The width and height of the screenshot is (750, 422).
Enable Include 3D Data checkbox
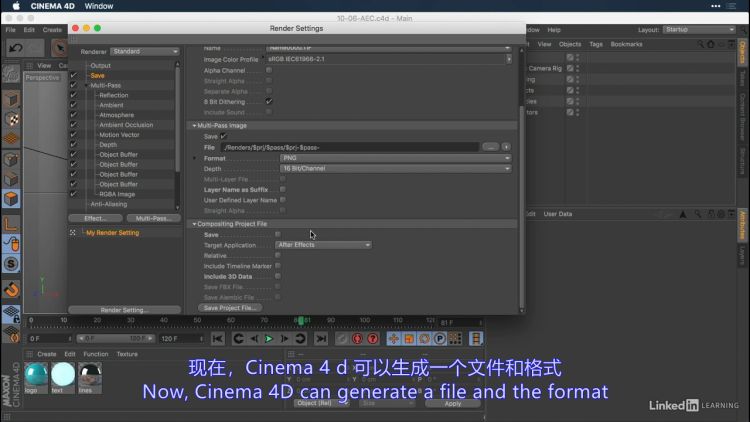277,276
